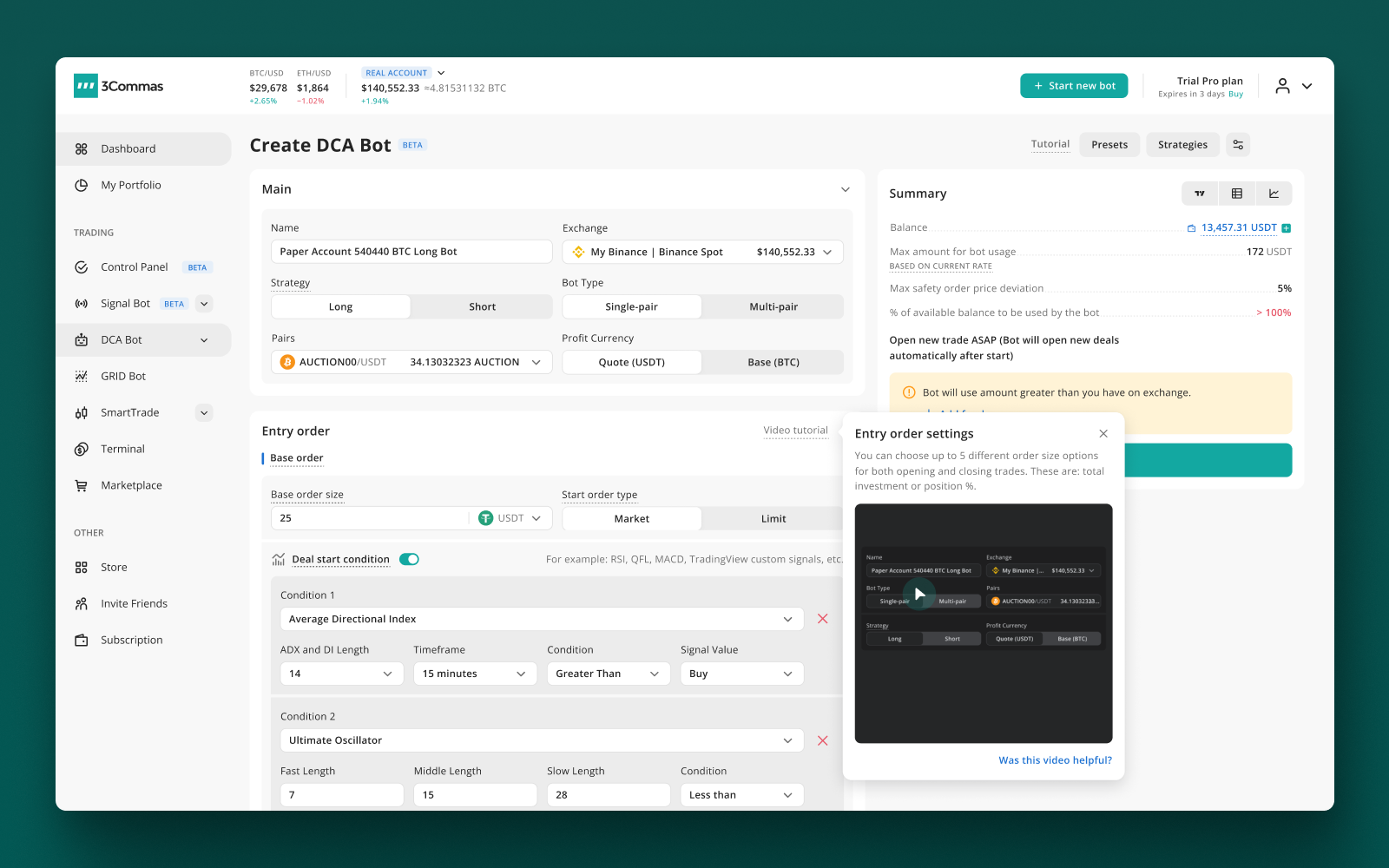
Task: Click the Subscription icon
Action: pyautogui.click(x=82, y=641)
